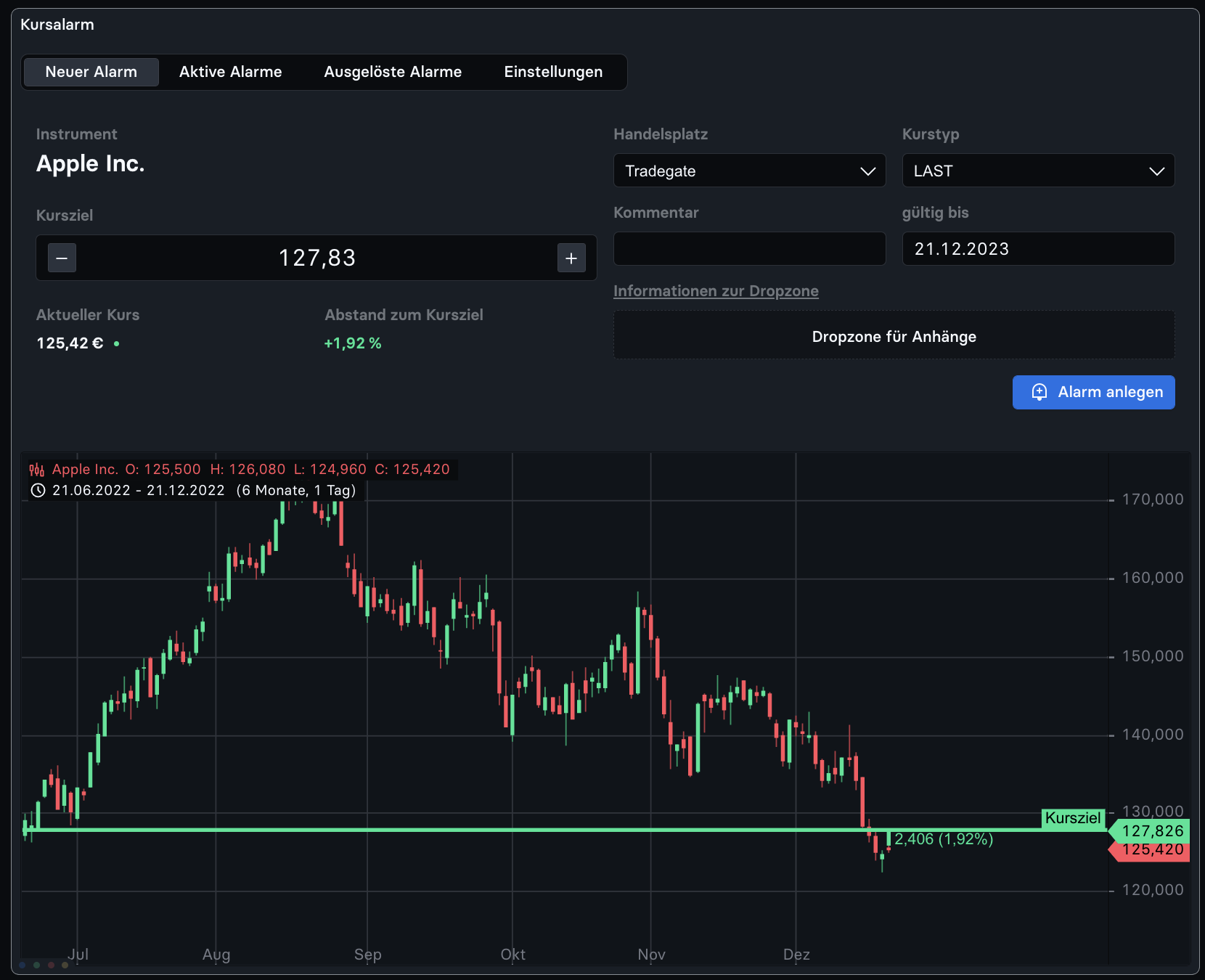1205x980 pixels.
Task: Click the 170,000 price axis label
Action: (1152, 499)
